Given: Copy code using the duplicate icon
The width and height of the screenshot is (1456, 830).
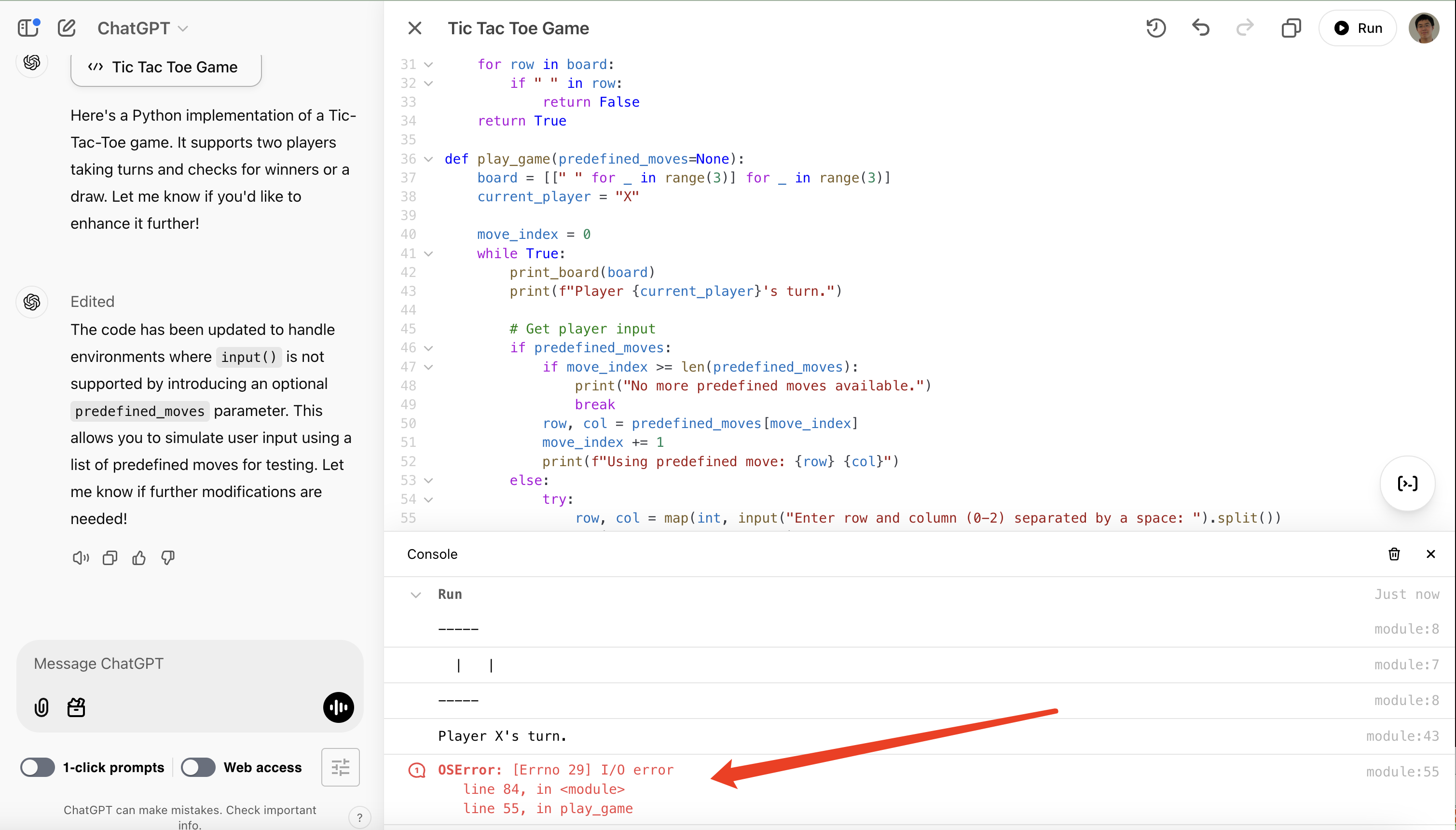Looking at the screenshot, I should [x=1291, y=28].
